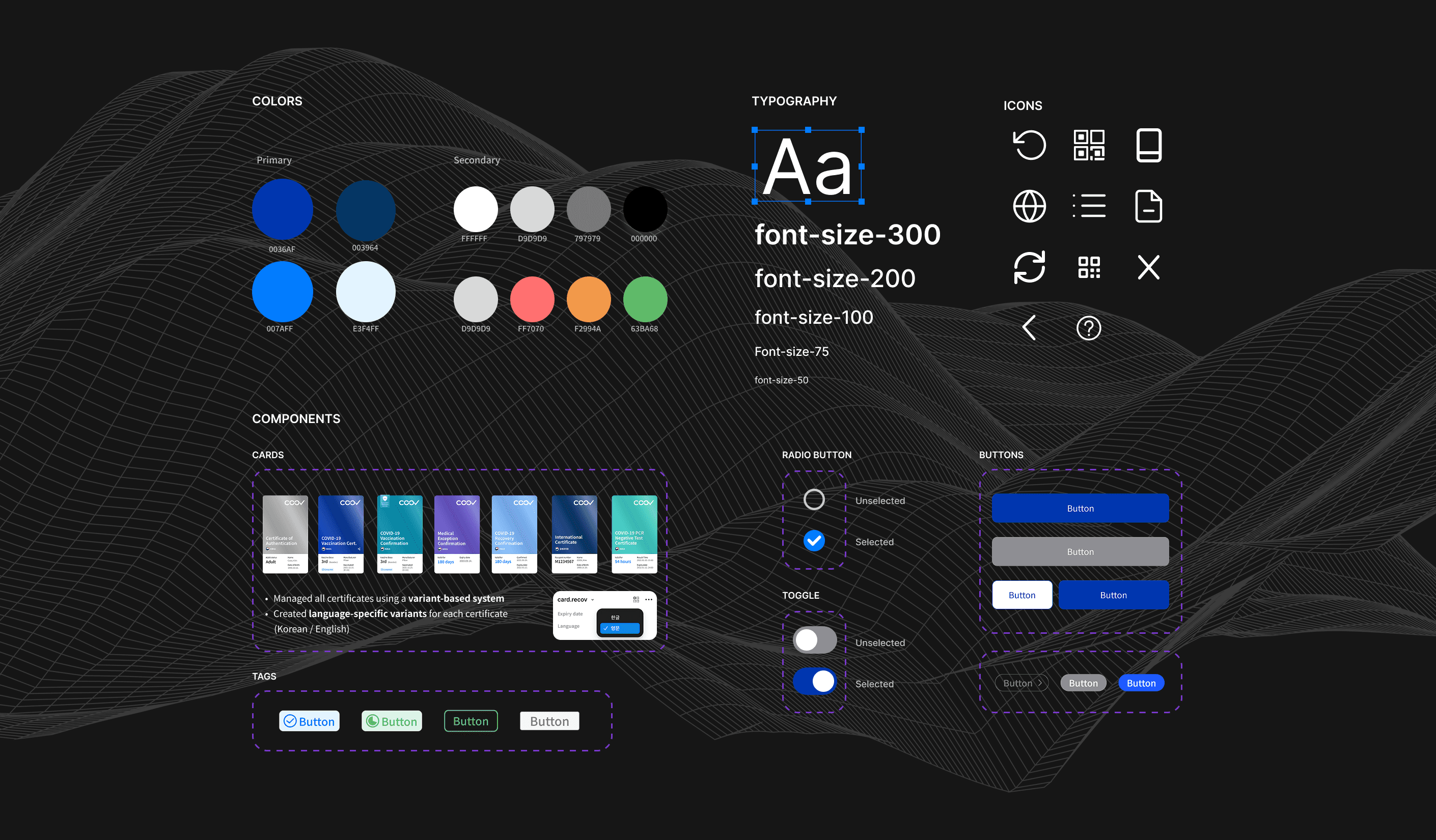Turn on the gray unselected toggle
Image resolution: width=1436 pixels, height=840 pixels.
point(814,640)
